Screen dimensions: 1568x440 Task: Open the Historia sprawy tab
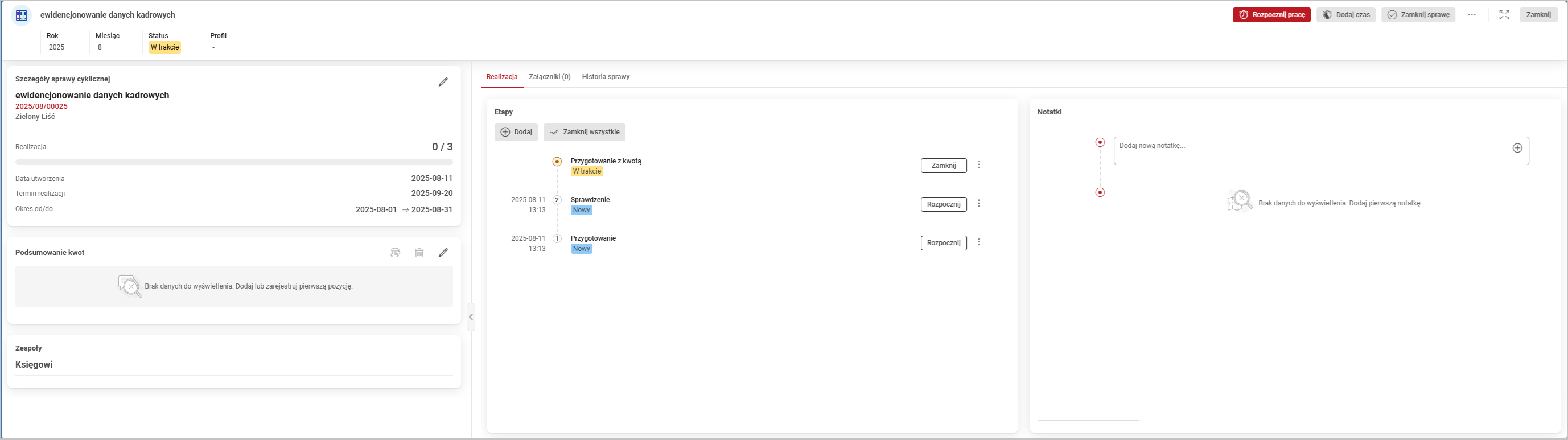605,77
